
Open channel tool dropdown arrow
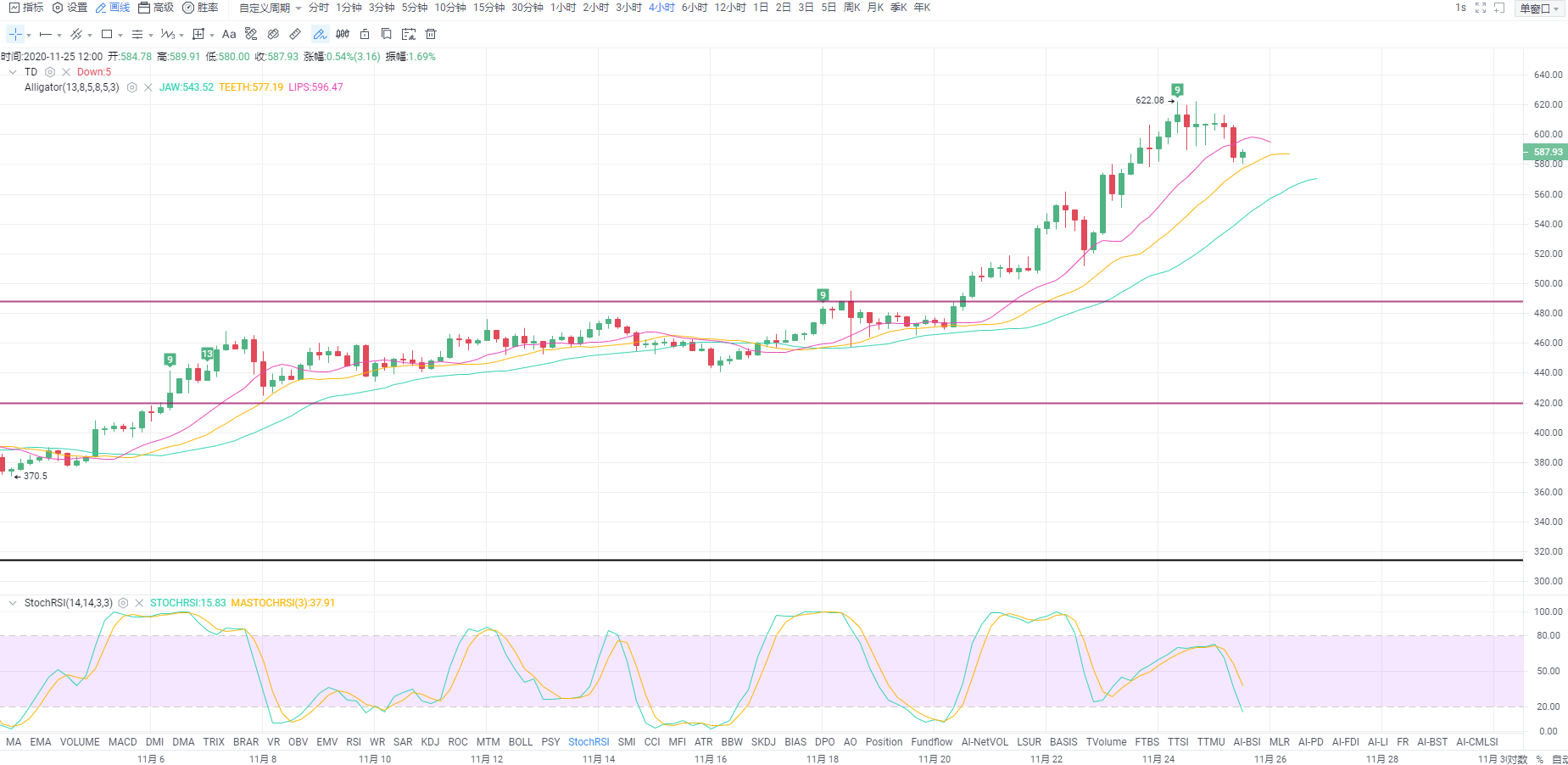[90, 36]
